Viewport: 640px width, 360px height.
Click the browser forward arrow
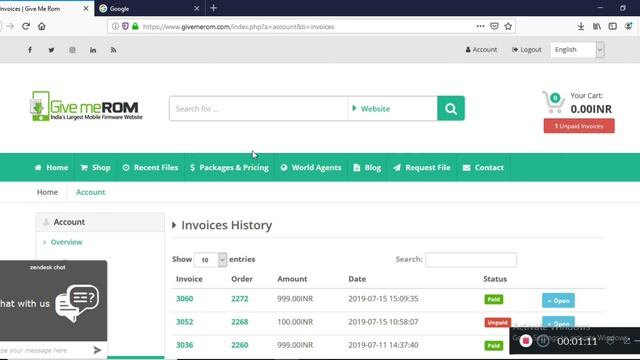10,27
